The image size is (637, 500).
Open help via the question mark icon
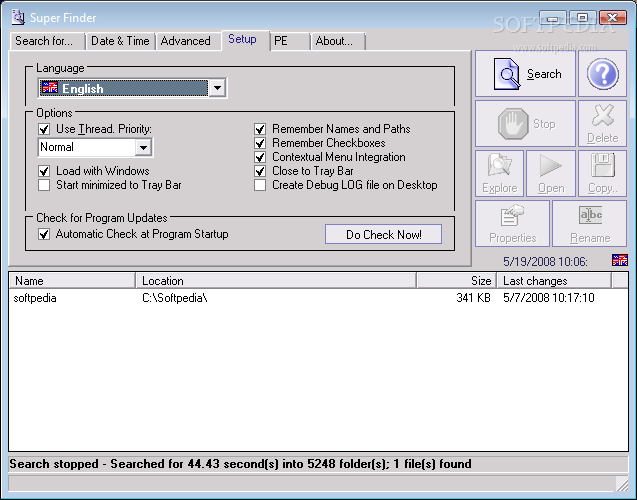point(602,74)
